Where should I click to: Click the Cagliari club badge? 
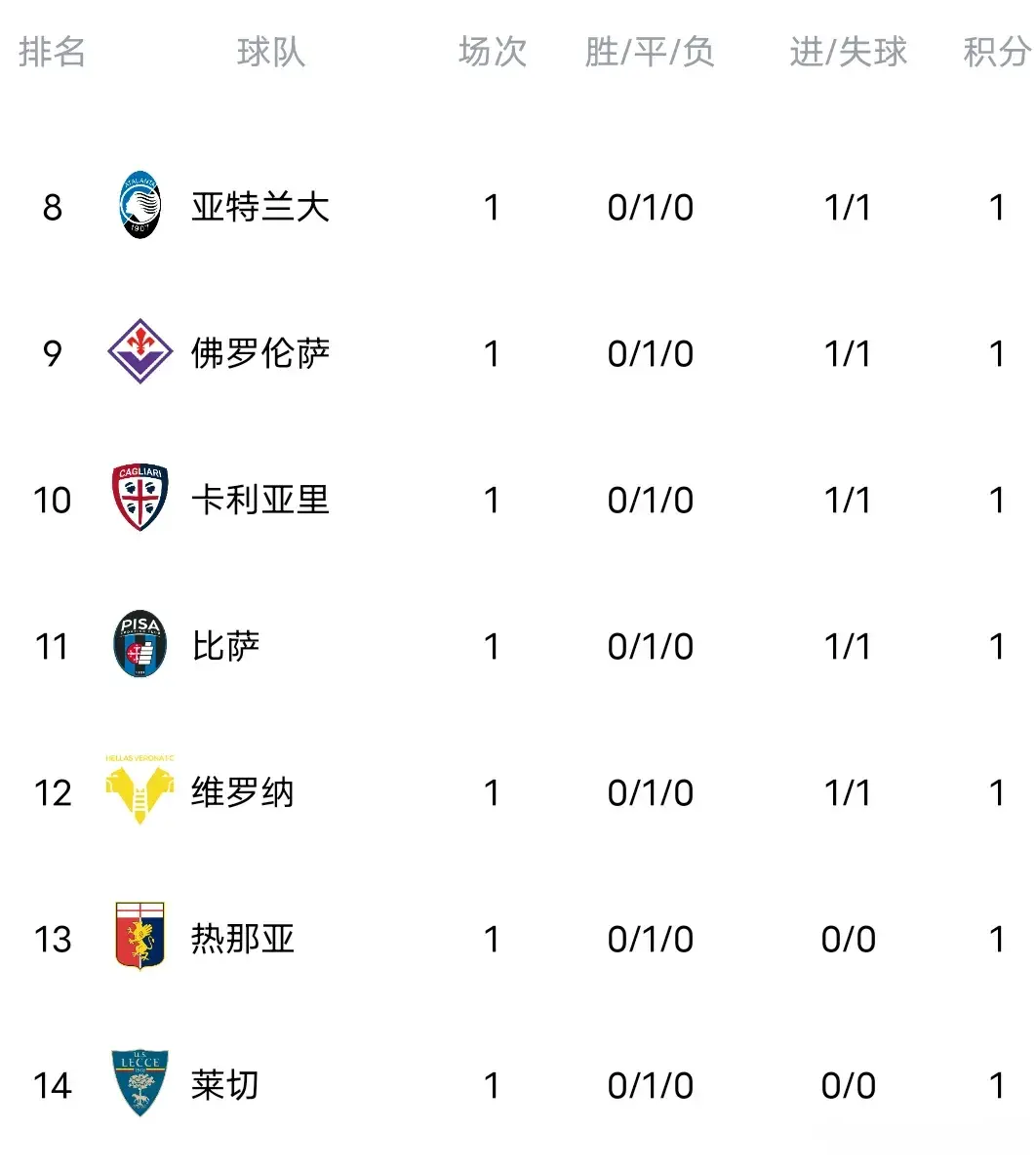140,497
